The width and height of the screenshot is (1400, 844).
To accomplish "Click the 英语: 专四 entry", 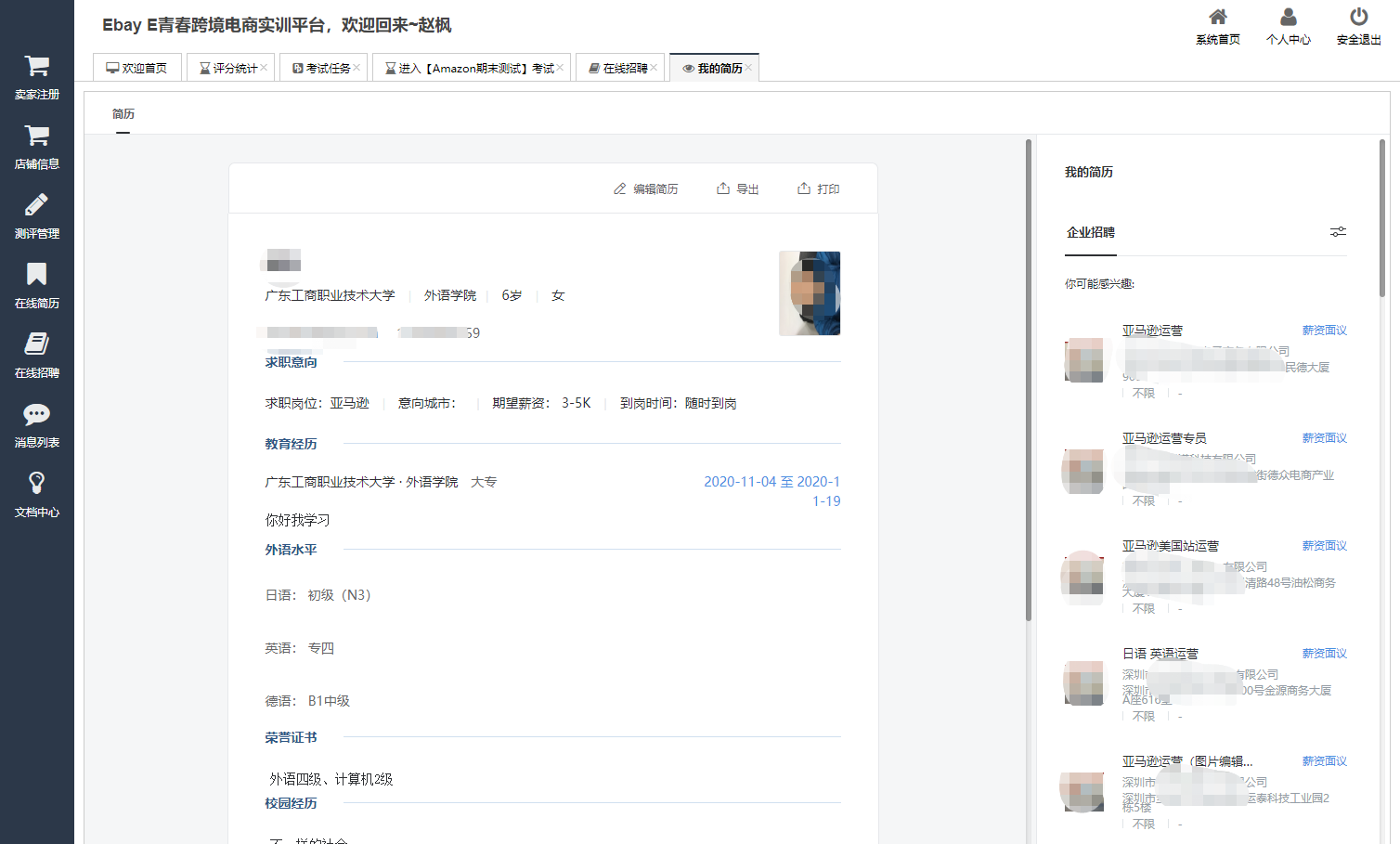I will 300,648.
